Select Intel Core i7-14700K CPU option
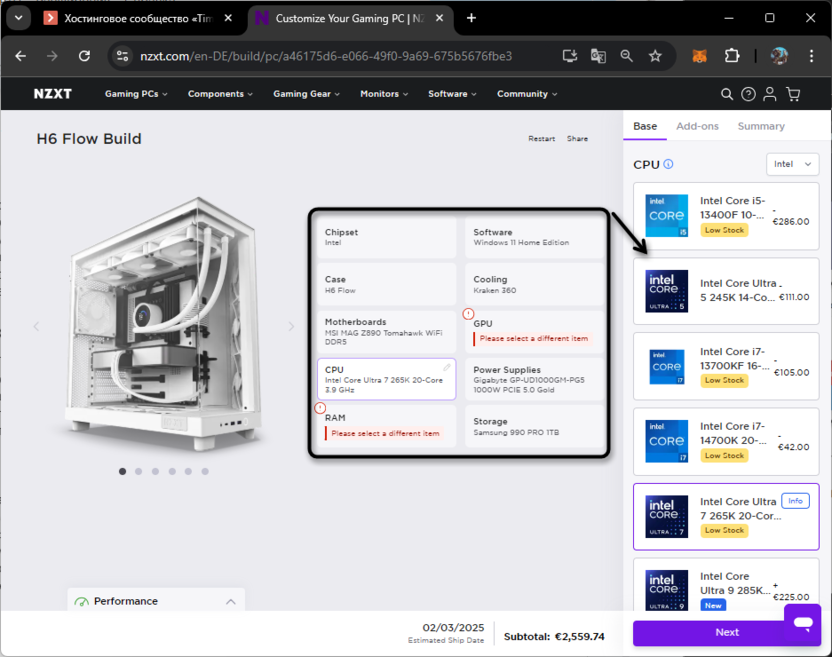The width and height of the screenshot is (832, 657). click(x=725, y=440)
